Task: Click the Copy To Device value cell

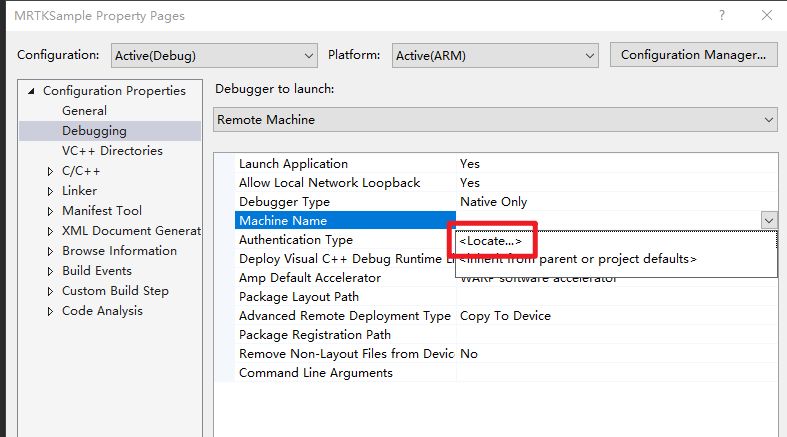Action: click(x=617, y=316)
